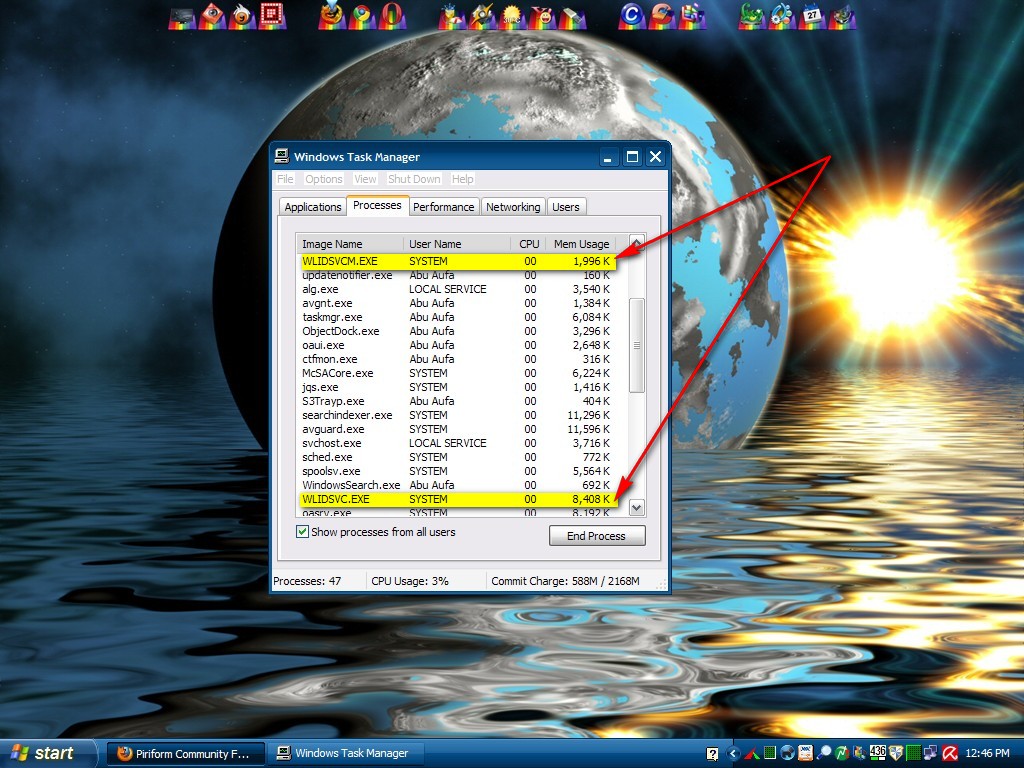The width and height of the screenshot is (1024, 768).
Task: Select the spoolsv.exe process row
Action: (x=457, y=472)
